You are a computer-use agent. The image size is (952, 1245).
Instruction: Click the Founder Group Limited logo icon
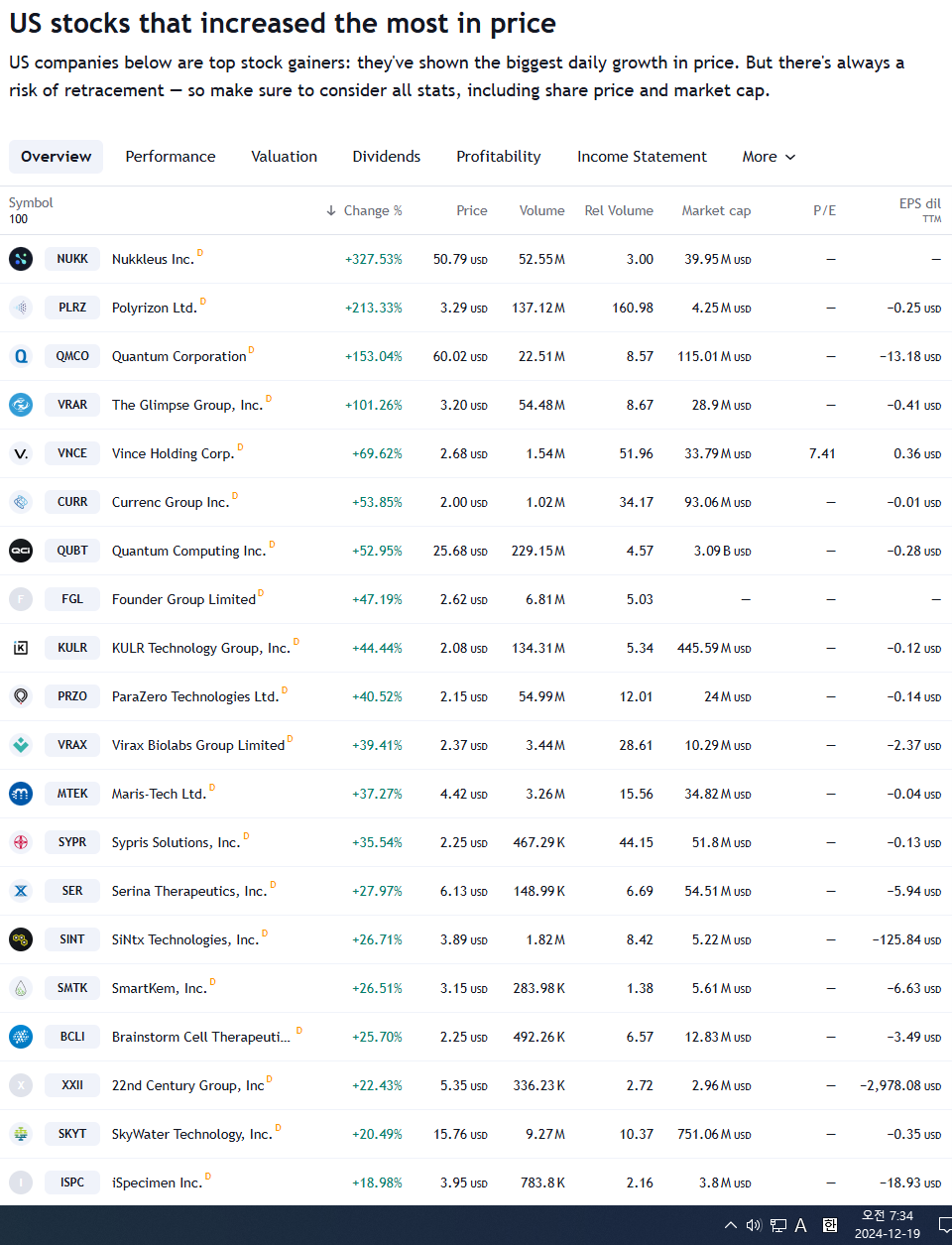tap(21, 599)
